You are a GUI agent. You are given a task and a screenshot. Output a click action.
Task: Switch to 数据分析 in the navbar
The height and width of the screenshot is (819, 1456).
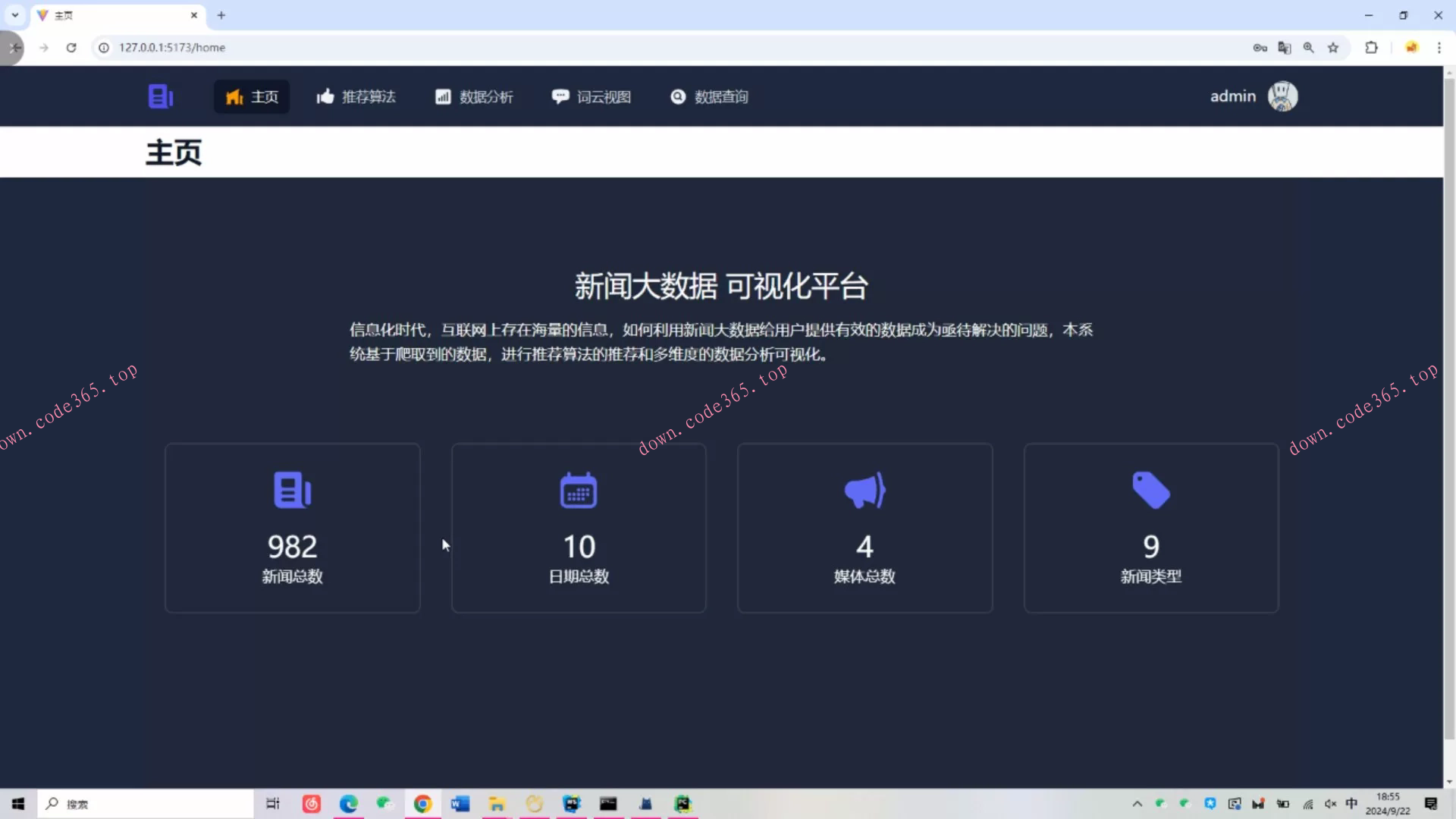point(473,96)
